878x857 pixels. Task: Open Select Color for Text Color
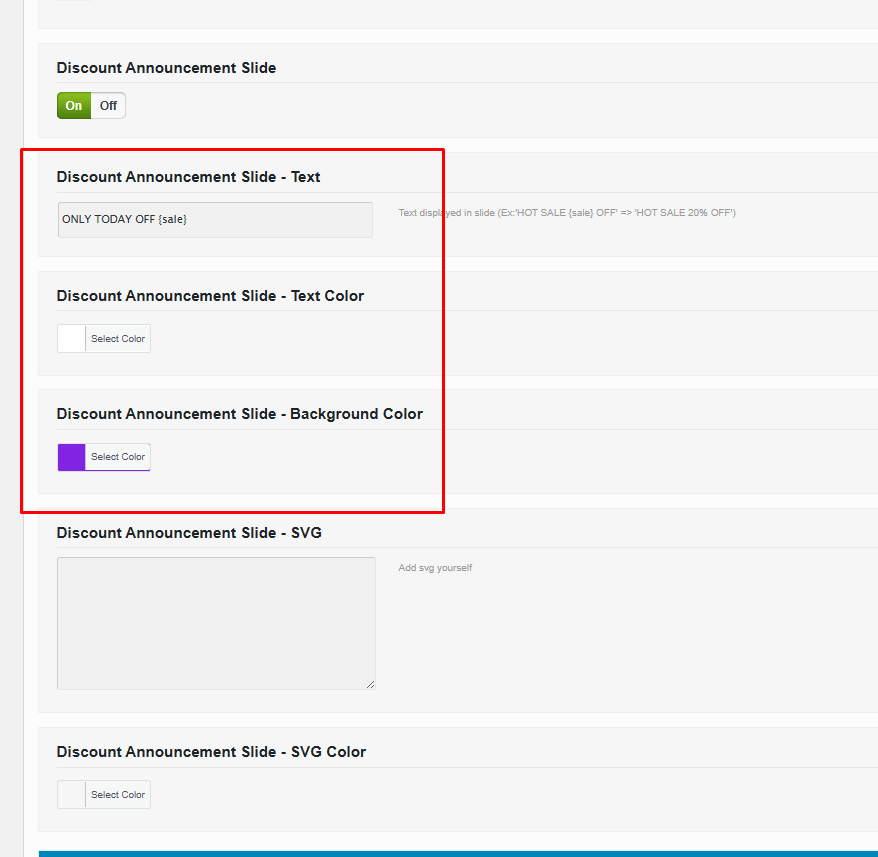point(118,339)
